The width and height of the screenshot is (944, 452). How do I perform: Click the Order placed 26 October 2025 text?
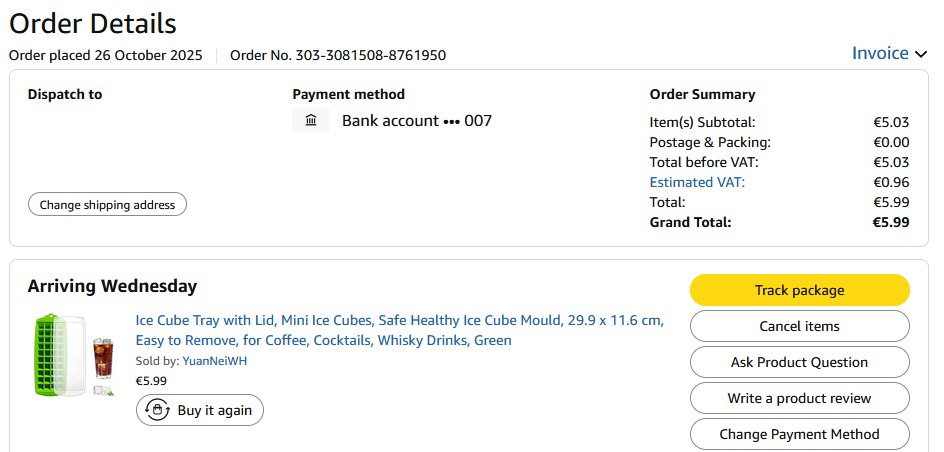pos(106,55)
